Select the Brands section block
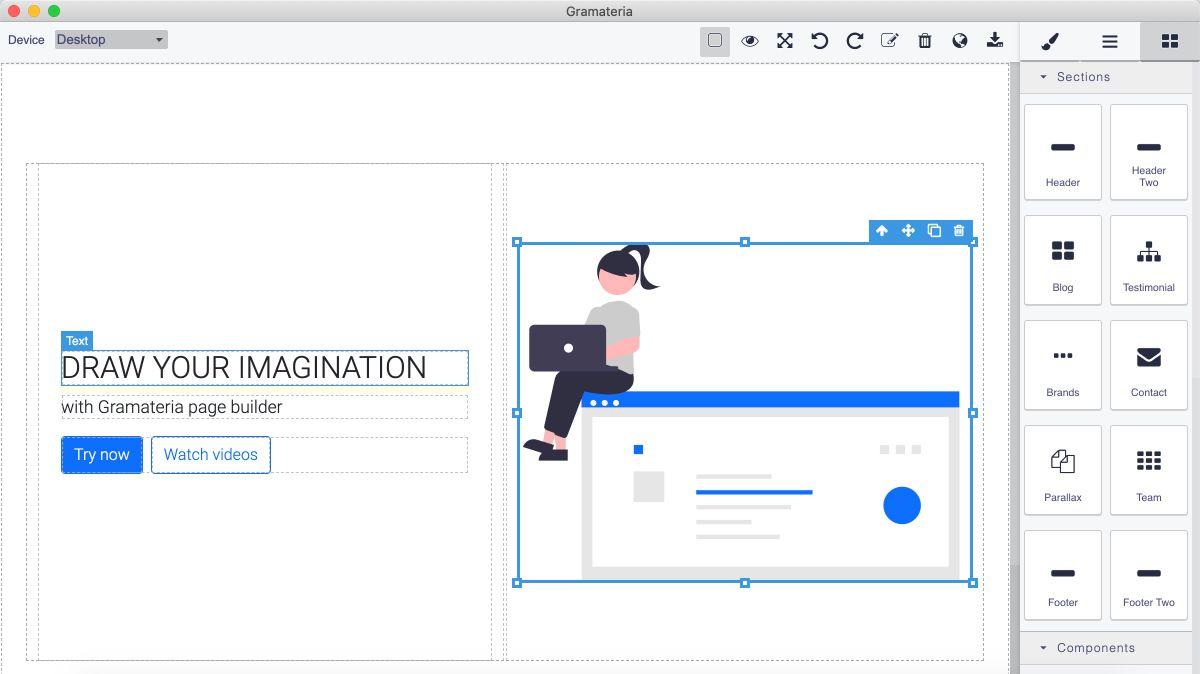This screenshot has height=674, width=1200. pyautogui.click(x=1063, y=365)
